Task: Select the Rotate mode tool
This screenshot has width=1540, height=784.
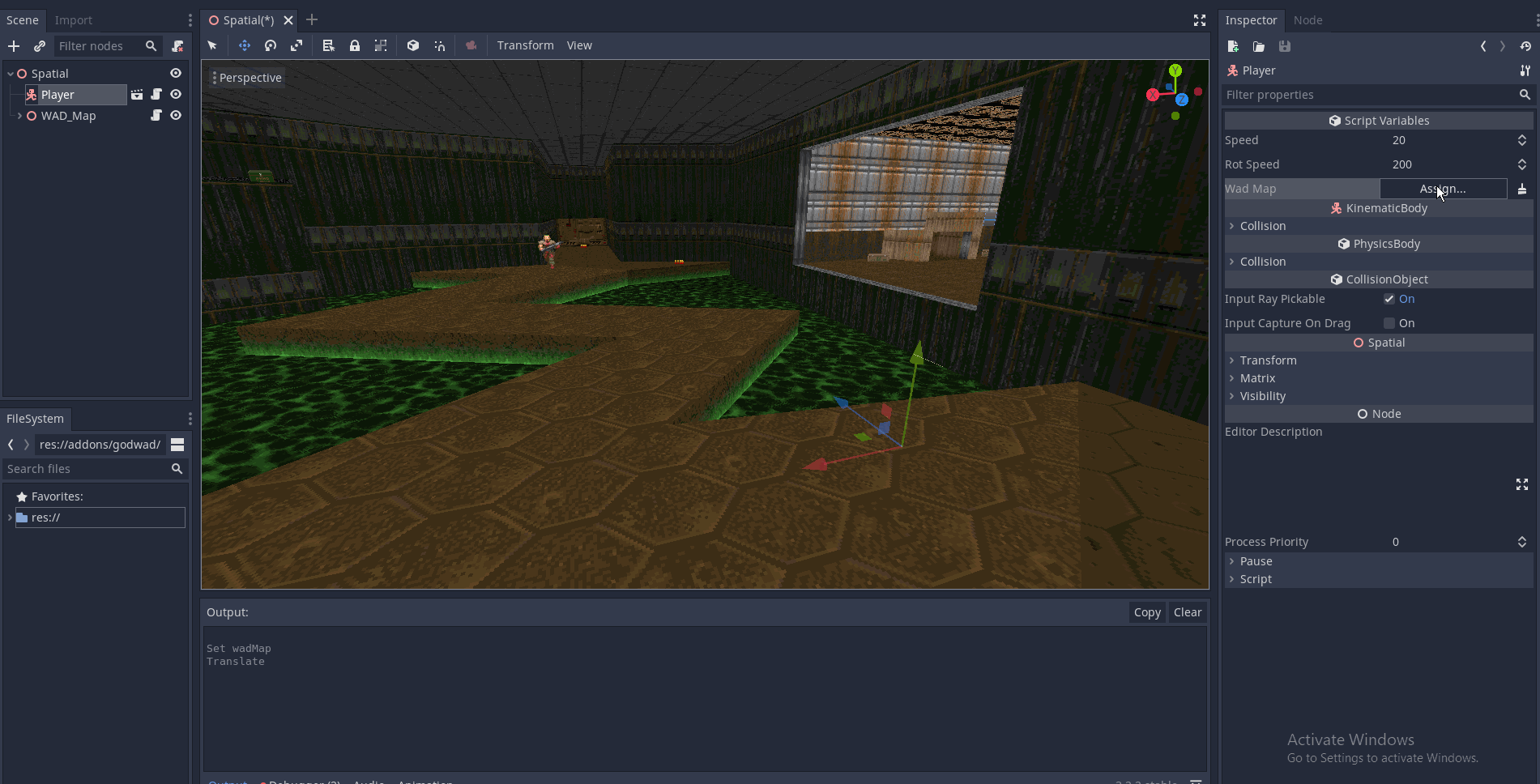Action: 271,45
